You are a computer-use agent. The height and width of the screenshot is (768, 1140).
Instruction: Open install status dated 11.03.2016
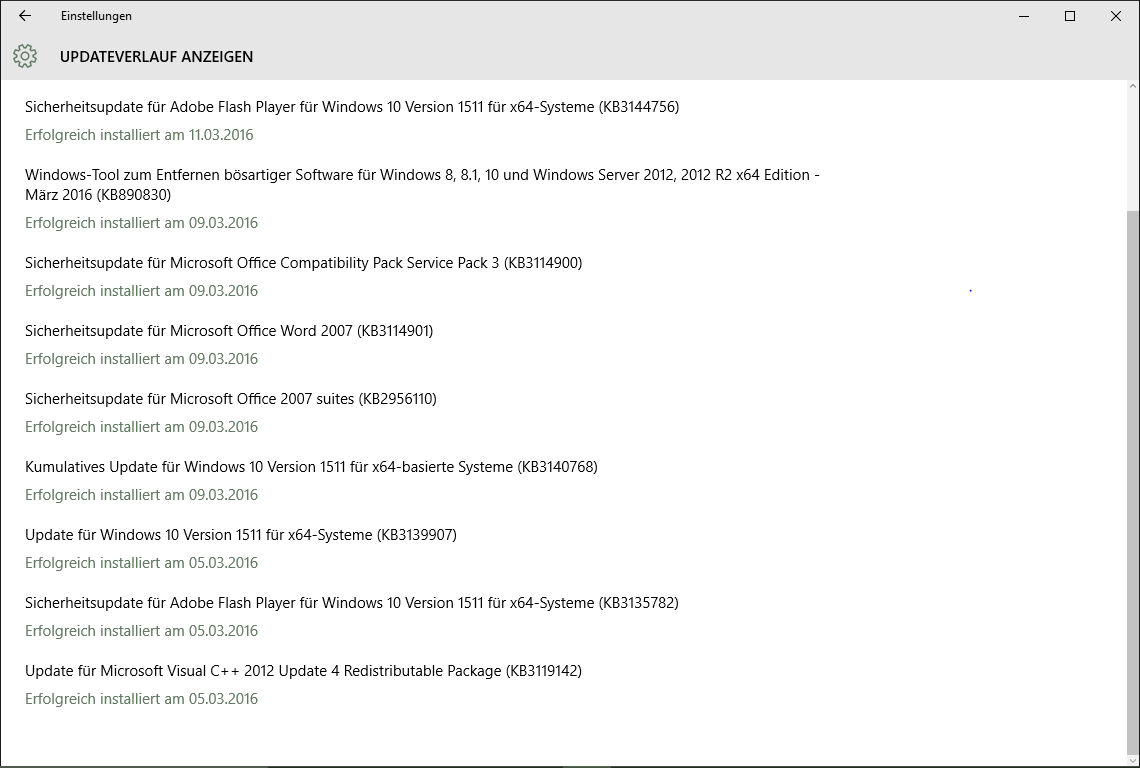pos(139,135)
